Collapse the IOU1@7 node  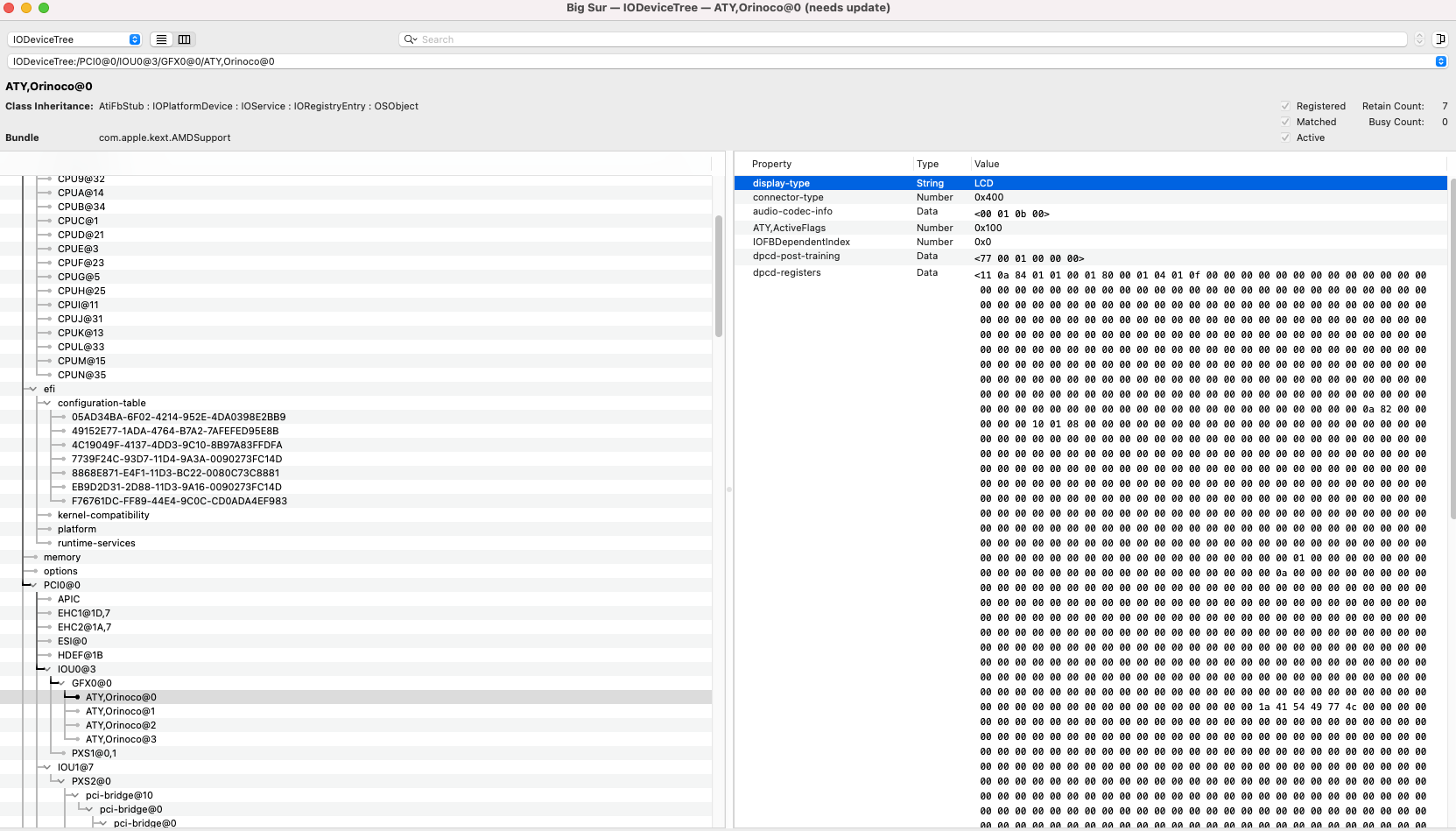[47, 767]
